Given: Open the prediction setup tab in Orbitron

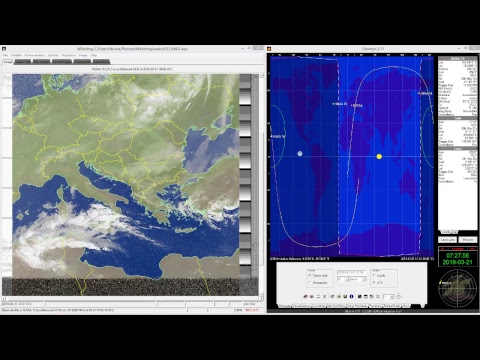Looking at the screenshot, I should (x=357, y=306).
